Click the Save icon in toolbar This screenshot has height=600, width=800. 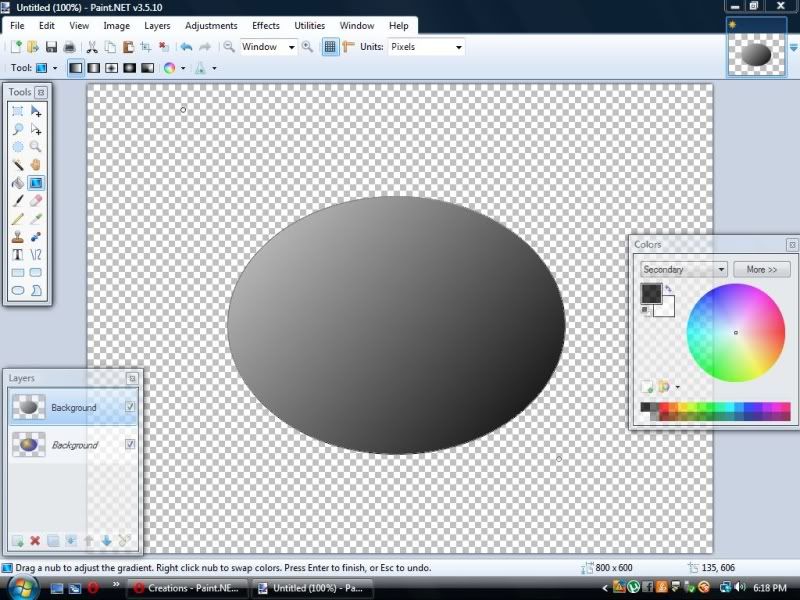(51, 47)
